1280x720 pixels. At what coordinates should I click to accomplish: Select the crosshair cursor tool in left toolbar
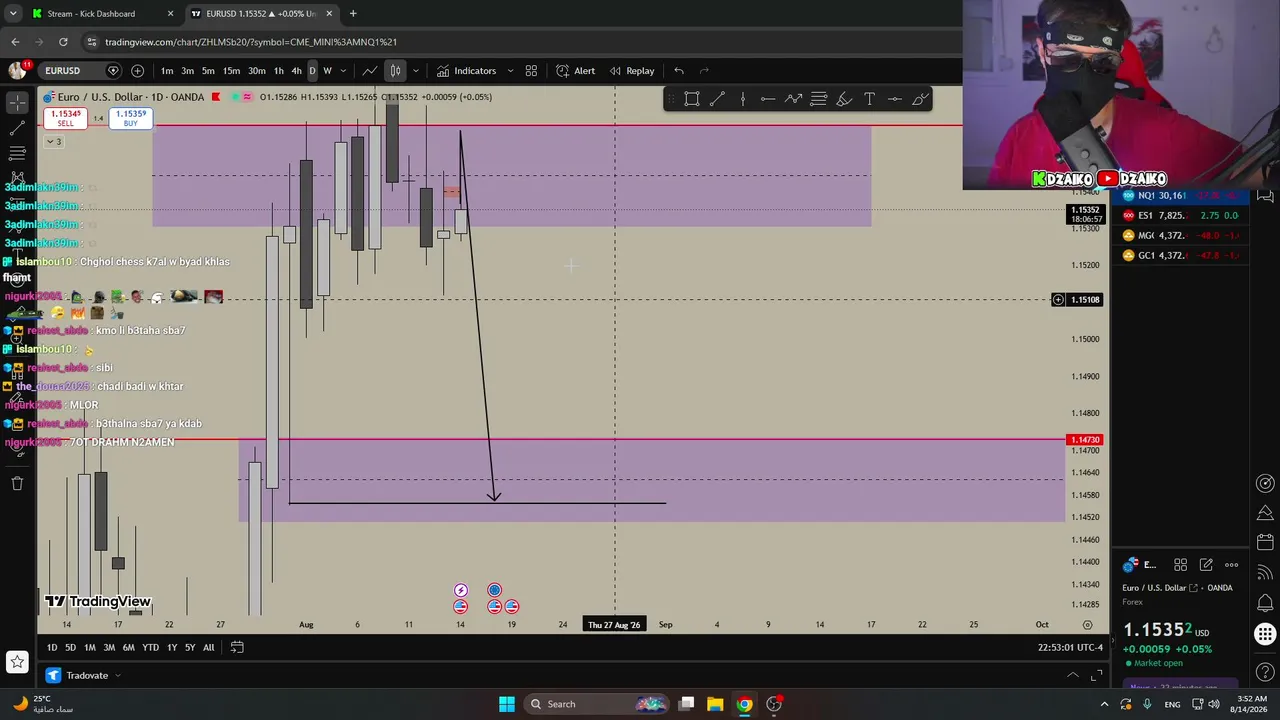point(17,103)
